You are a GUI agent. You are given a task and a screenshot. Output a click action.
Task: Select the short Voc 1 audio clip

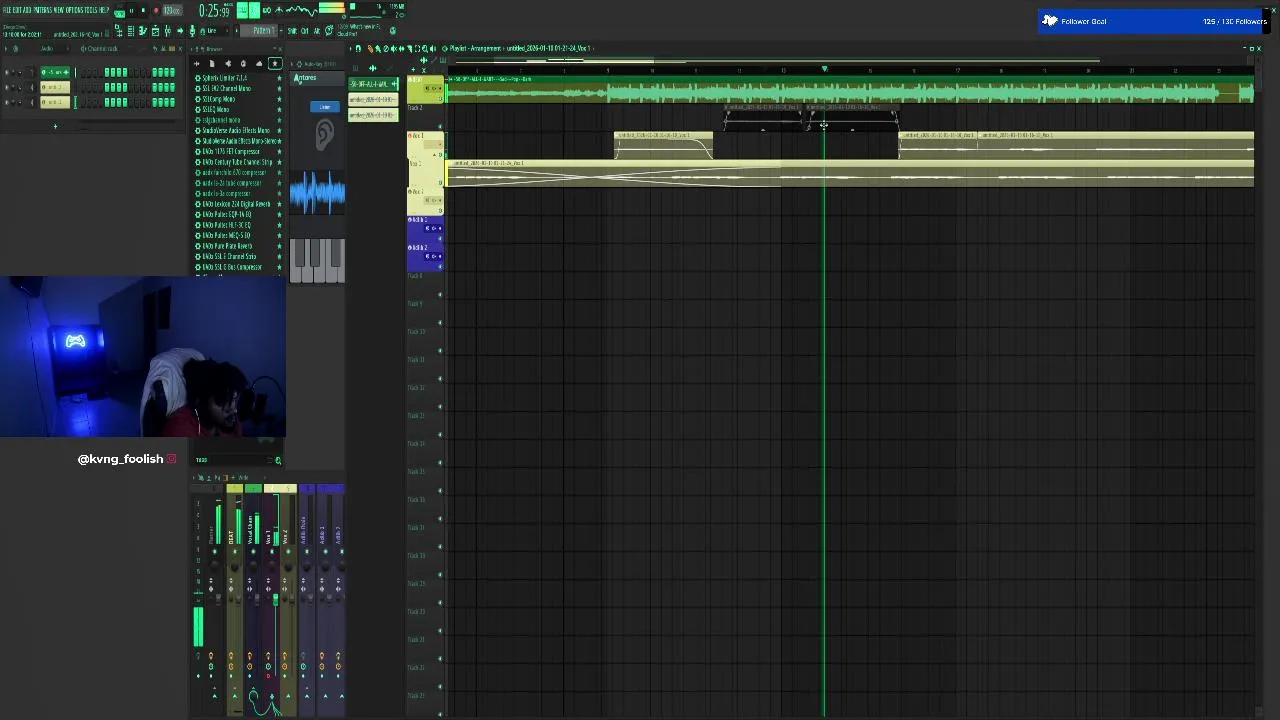pyautogui.click(x=663, y=146)
